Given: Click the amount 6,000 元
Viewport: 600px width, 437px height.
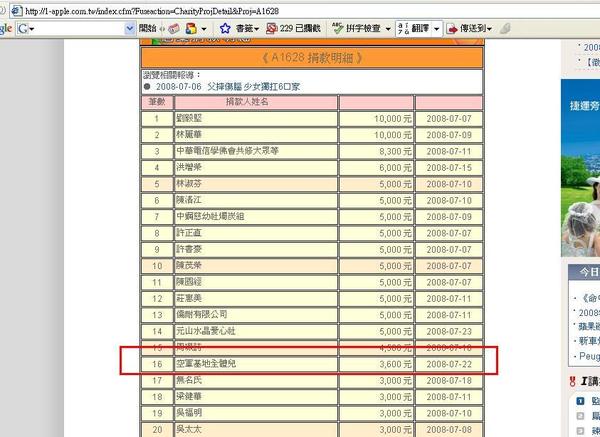Looking at the screenshot, I should click(395, 168).
